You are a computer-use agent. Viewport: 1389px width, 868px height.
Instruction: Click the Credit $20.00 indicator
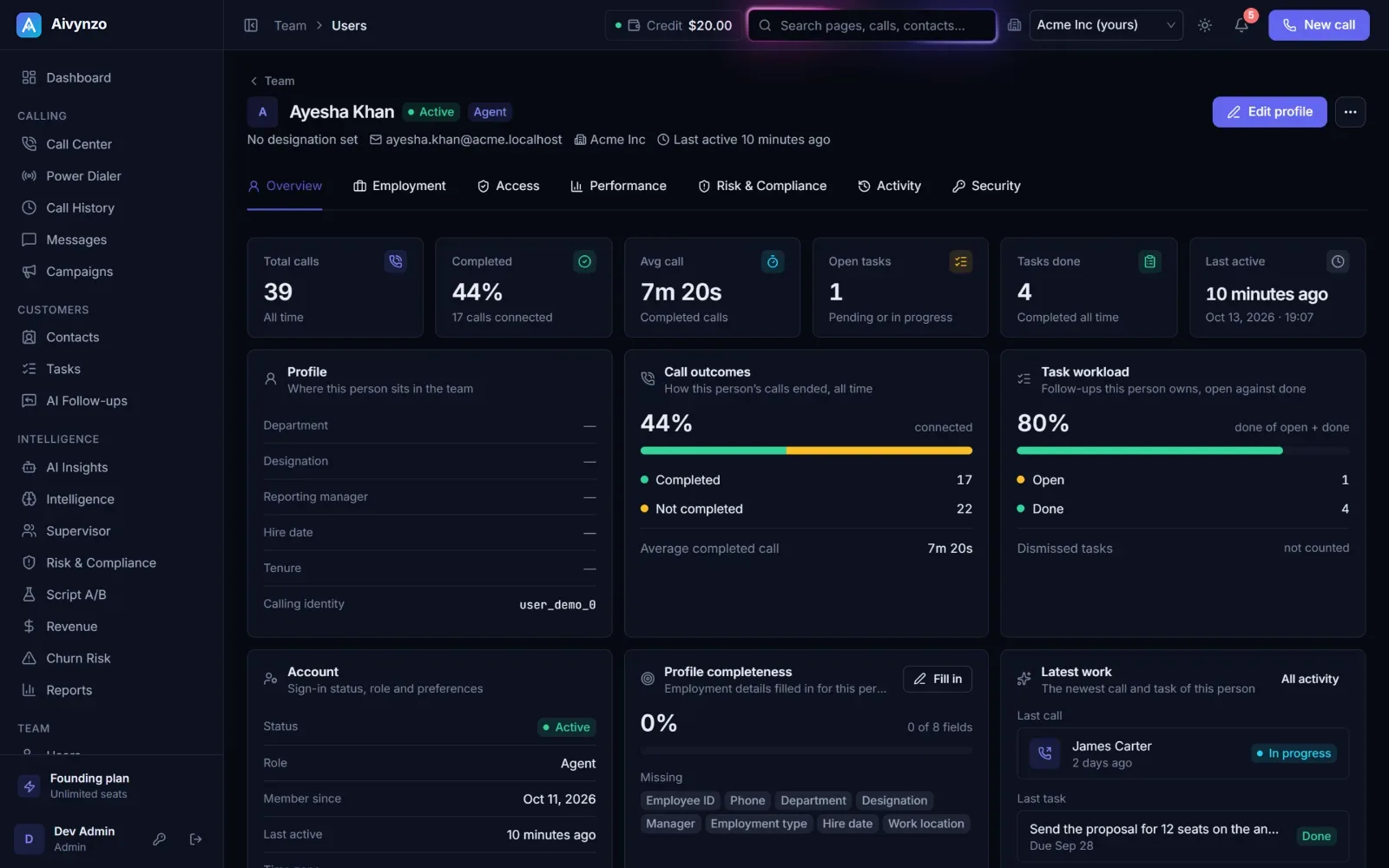(673, 25)
